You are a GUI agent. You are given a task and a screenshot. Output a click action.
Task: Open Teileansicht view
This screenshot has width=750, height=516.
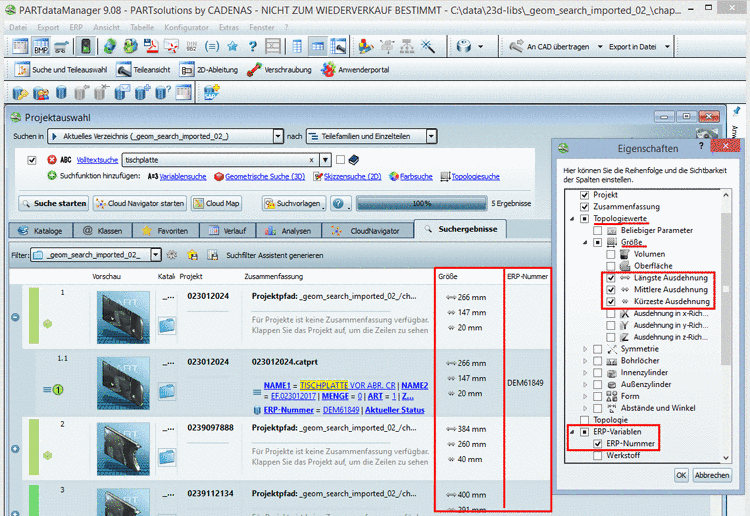tap(143, 70)
